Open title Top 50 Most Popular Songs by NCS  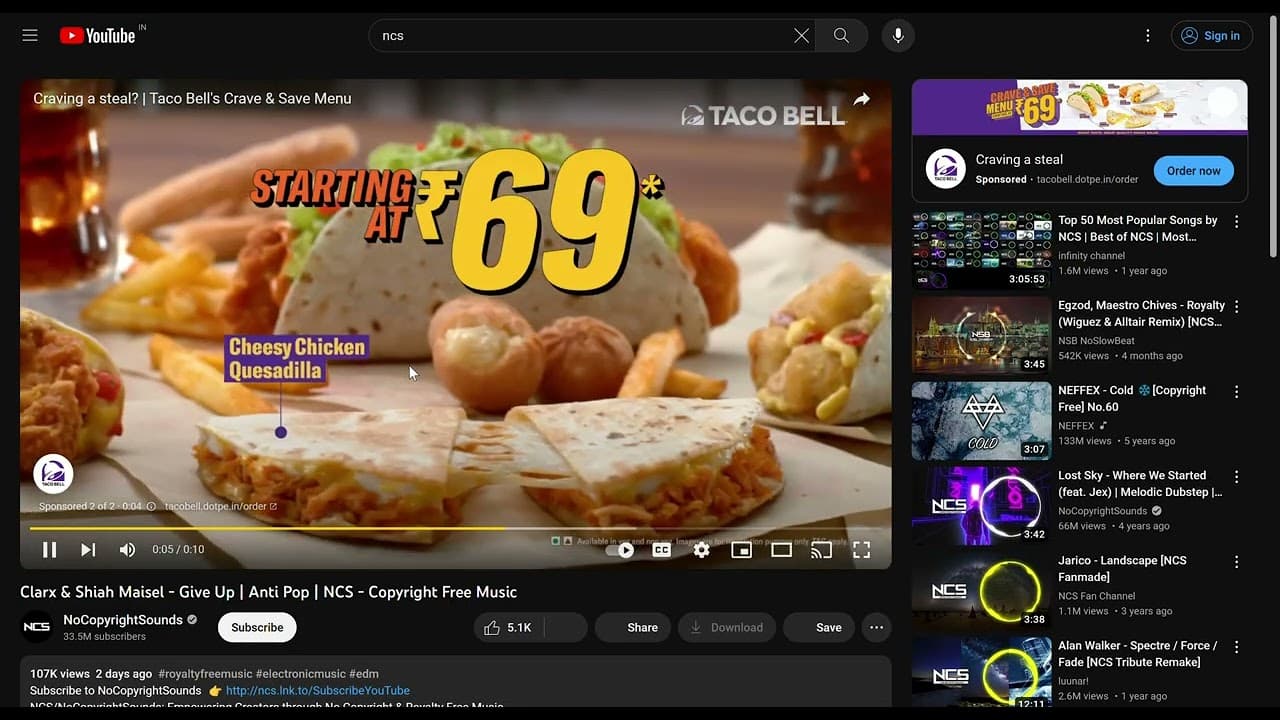tap(1138, 228)
